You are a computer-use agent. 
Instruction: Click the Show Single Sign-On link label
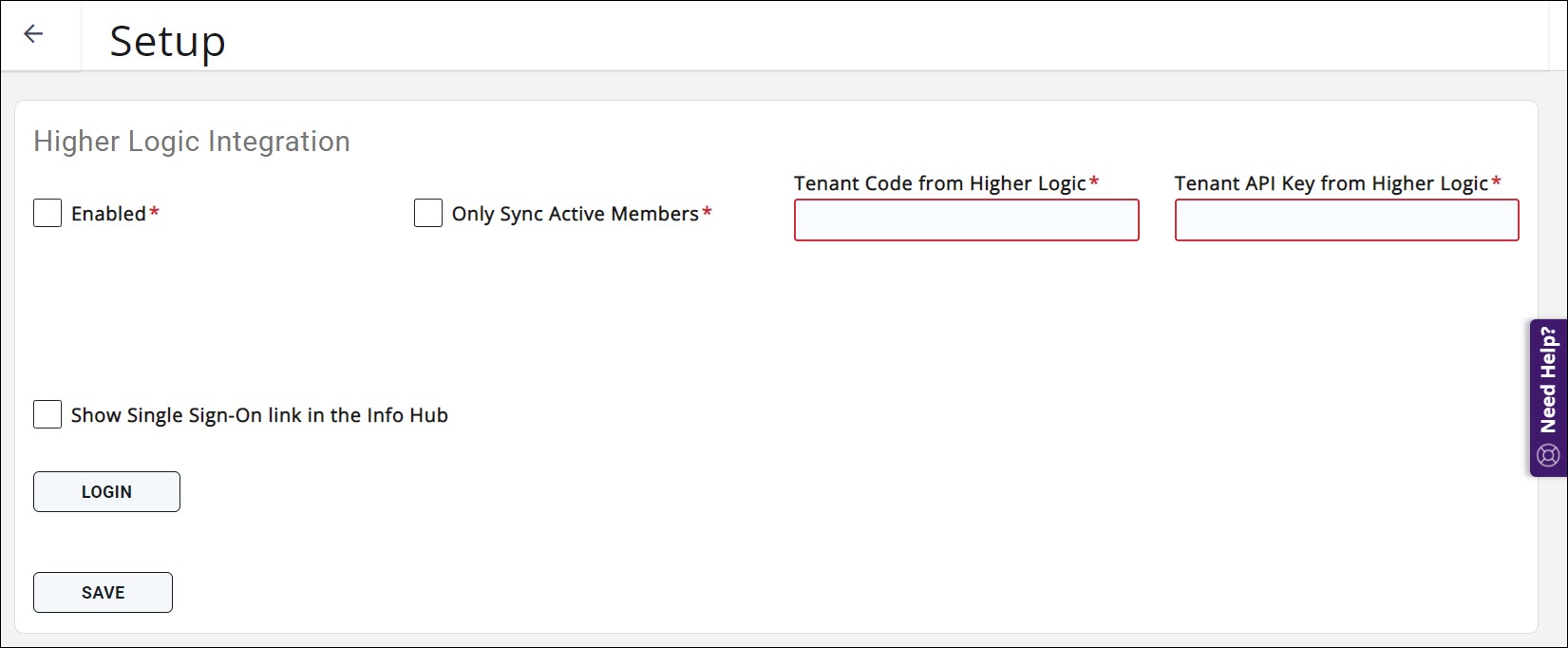pyautogui.click(x=259, y=415)
